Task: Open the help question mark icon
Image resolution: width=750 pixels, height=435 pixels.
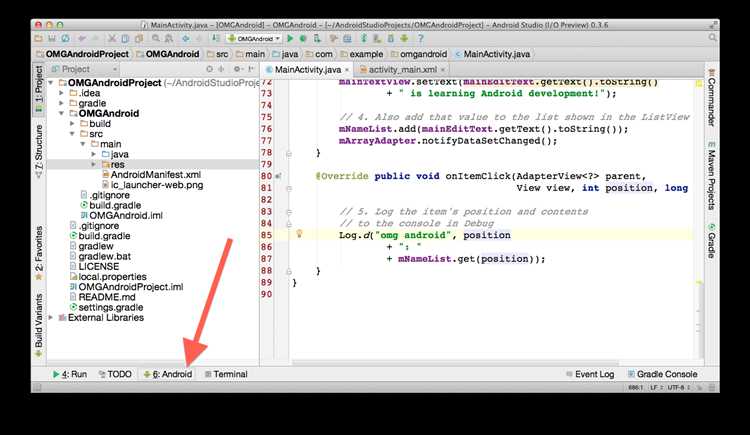Action: tap(420, 38)
